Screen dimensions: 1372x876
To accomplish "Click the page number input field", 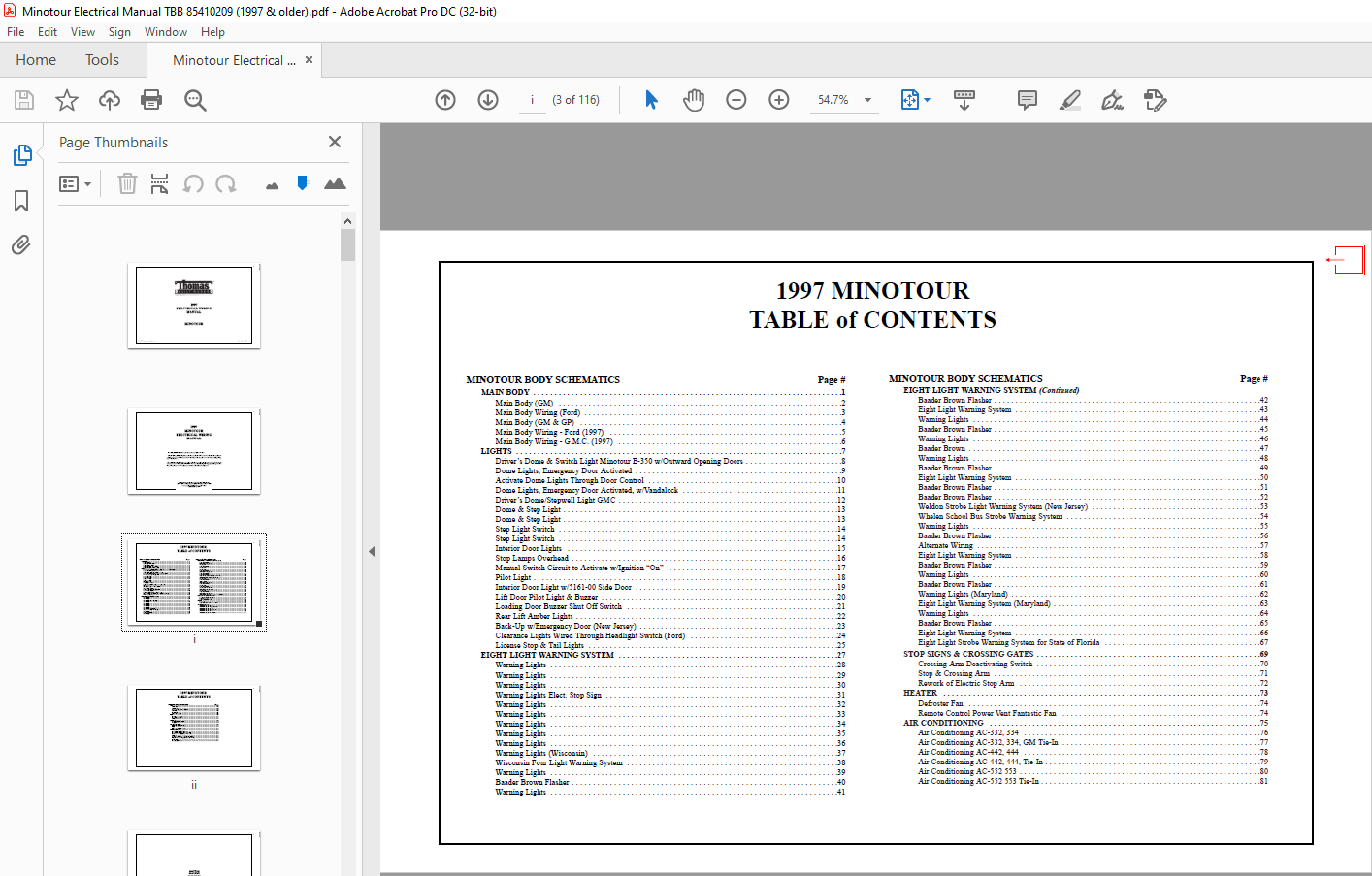I will click(x=532, y=100).
